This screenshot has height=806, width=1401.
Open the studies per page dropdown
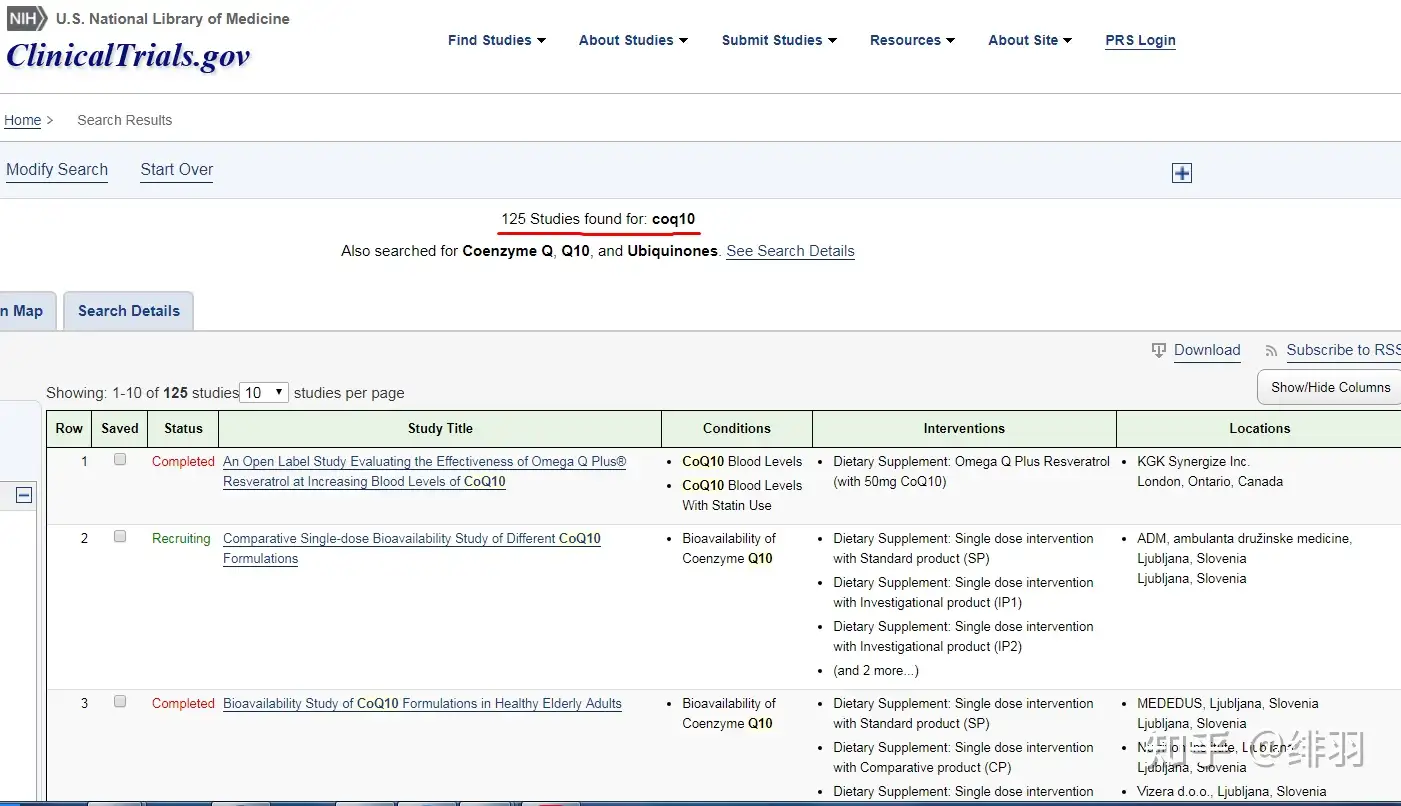[x=265, y=393]
